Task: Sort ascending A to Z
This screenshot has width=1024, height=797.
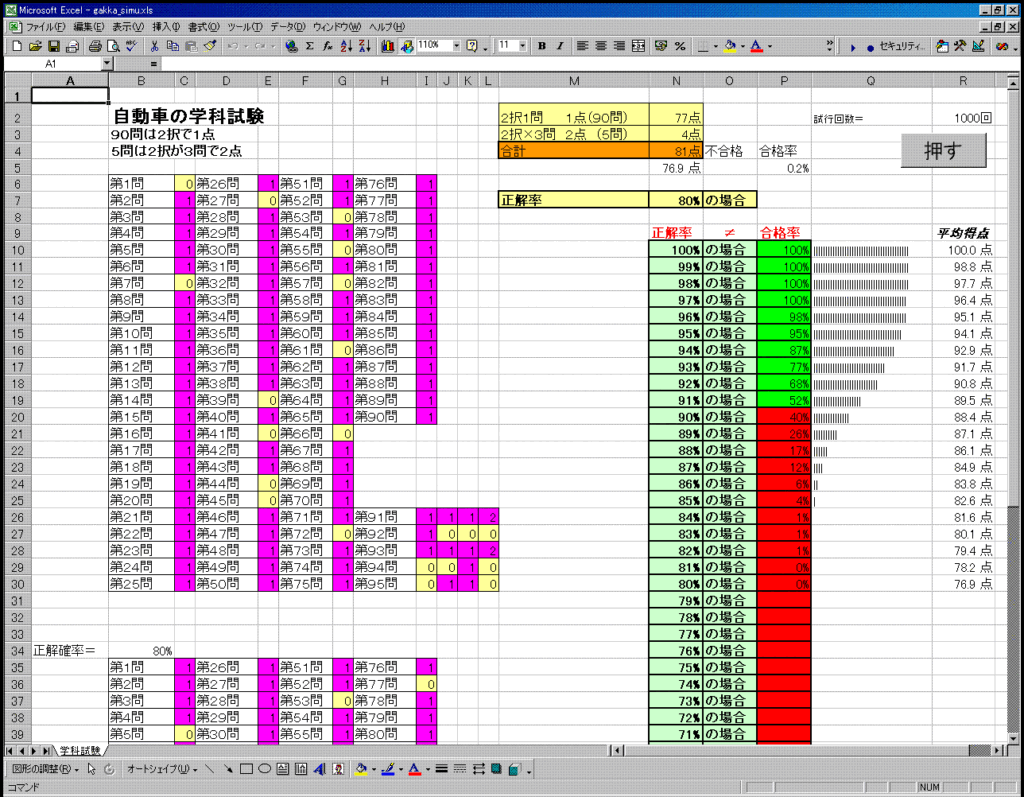Action: click(347, 46)
